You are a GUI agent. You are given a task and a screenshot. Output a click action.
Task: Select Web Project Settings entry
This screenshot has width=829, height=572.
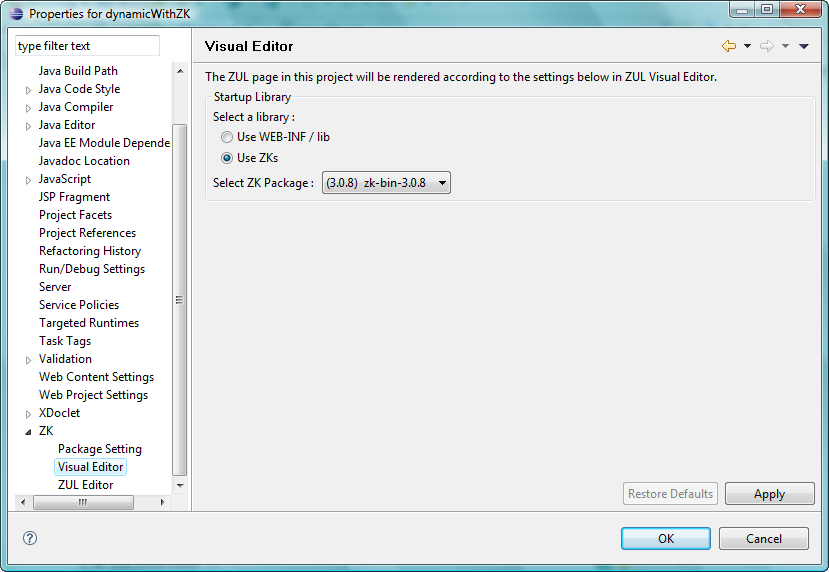click(x=94, y=394)
